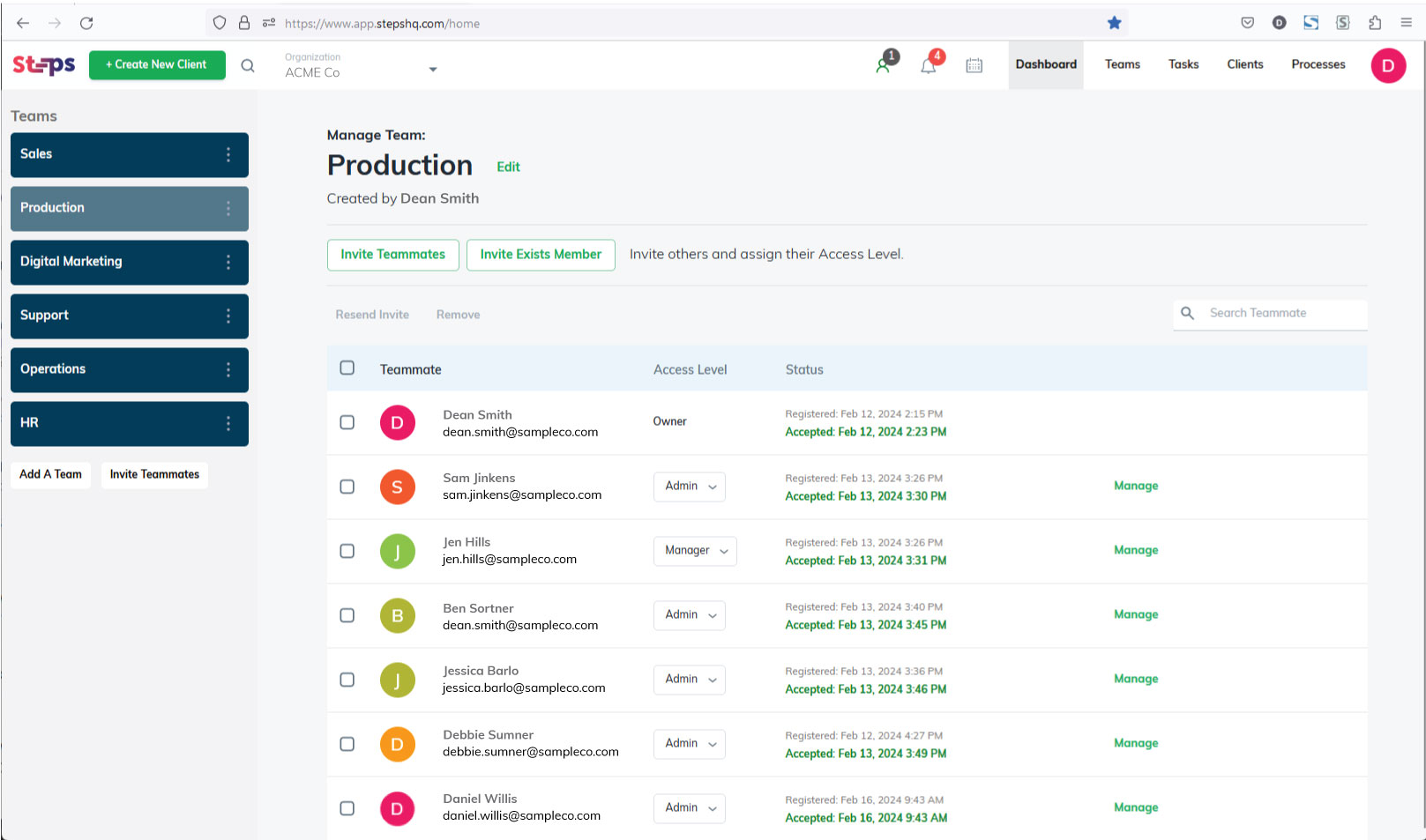This screenshot has width=1426, height=840.
Task: Click the search magnifier next to Create New Client
Action: 248,65
